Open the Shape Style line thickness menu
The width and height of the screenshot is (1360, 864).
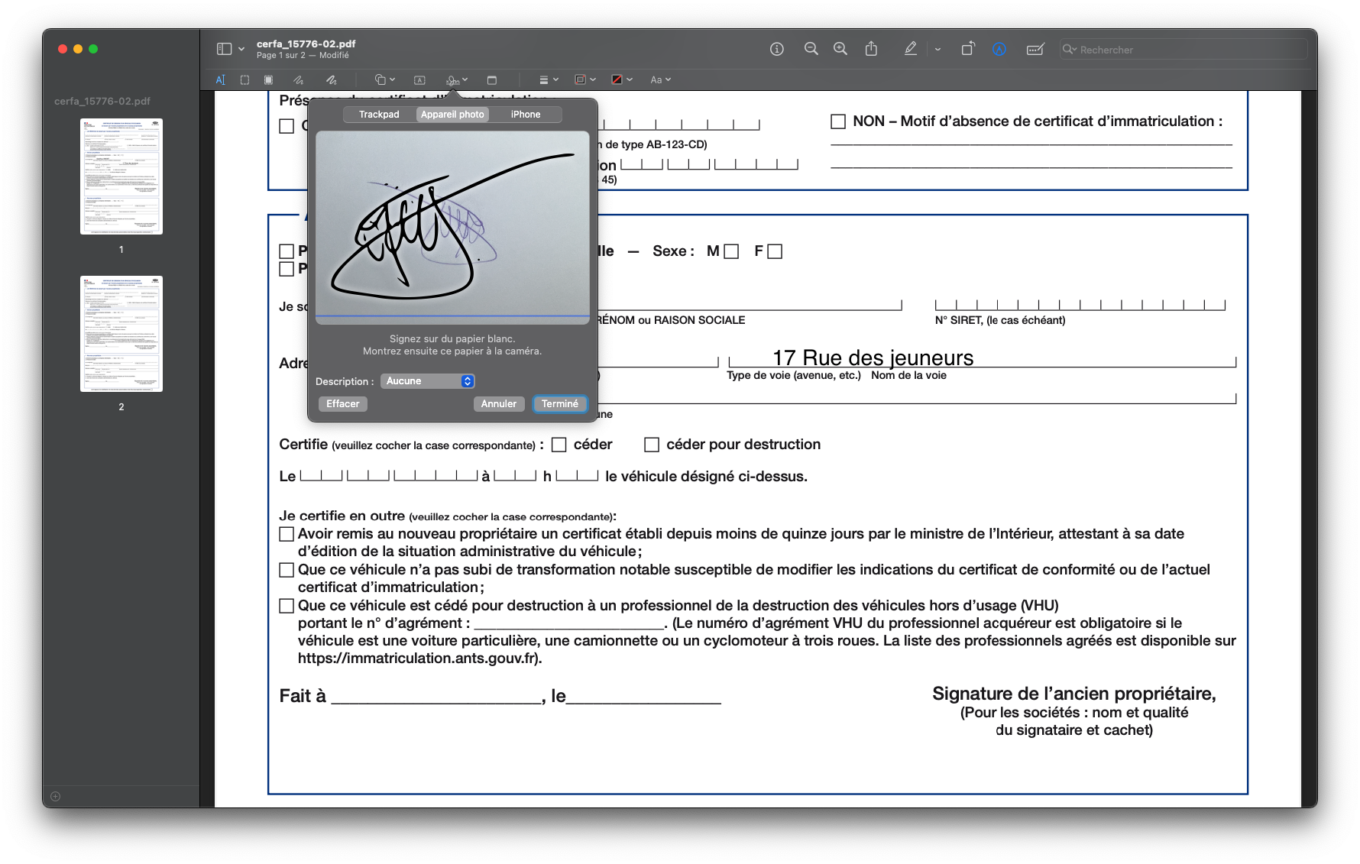coord(549,79)
